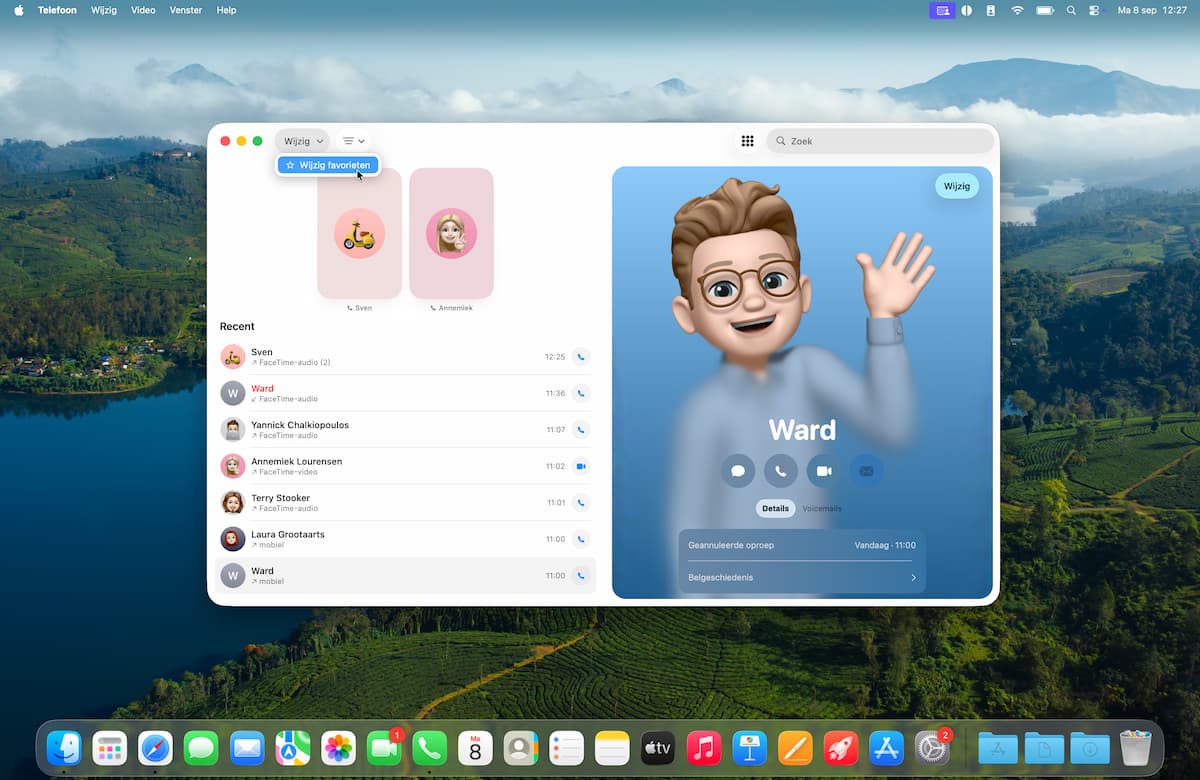Select Annemiek favorite tile
The height and width of the screenshot is (780, 1200).
click(x=451, y=234)
